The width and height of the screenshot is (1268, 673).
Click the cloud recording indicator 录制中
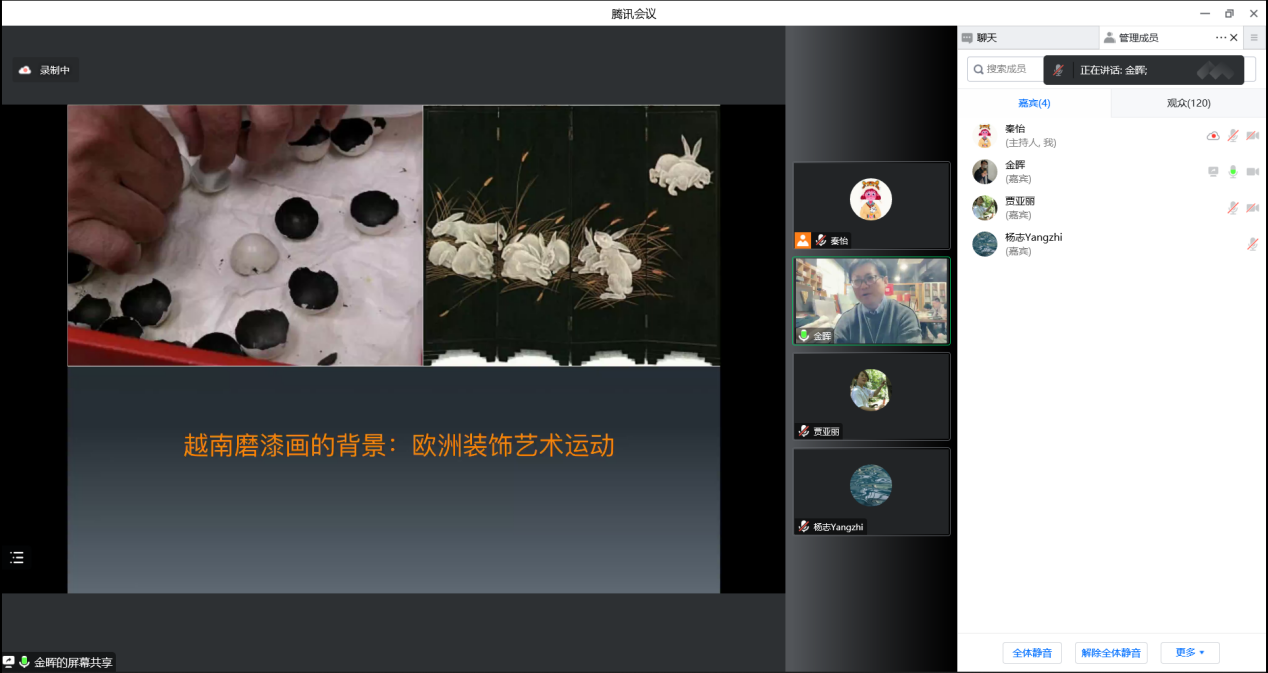45,70
